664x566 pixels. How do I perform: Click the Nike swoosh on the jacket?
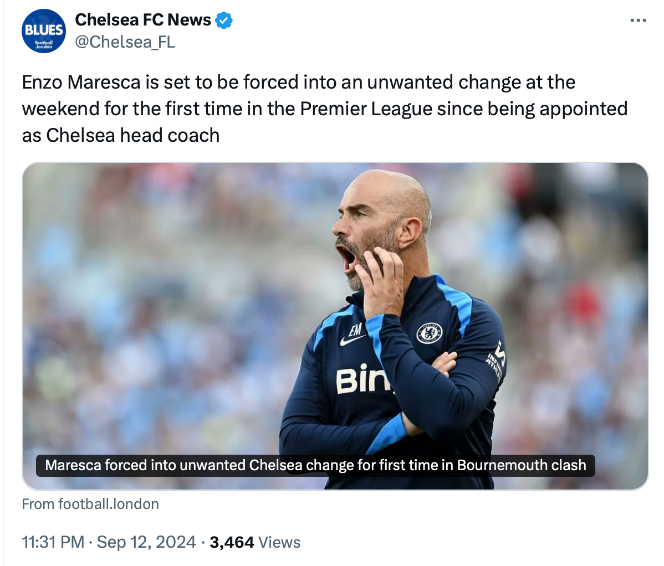pos(352,340)
